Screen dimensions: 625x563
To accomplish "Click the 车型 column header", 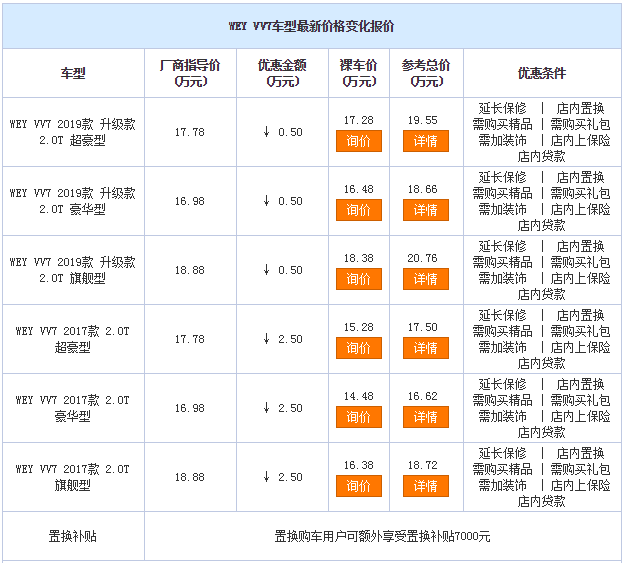I will point(73,73).
